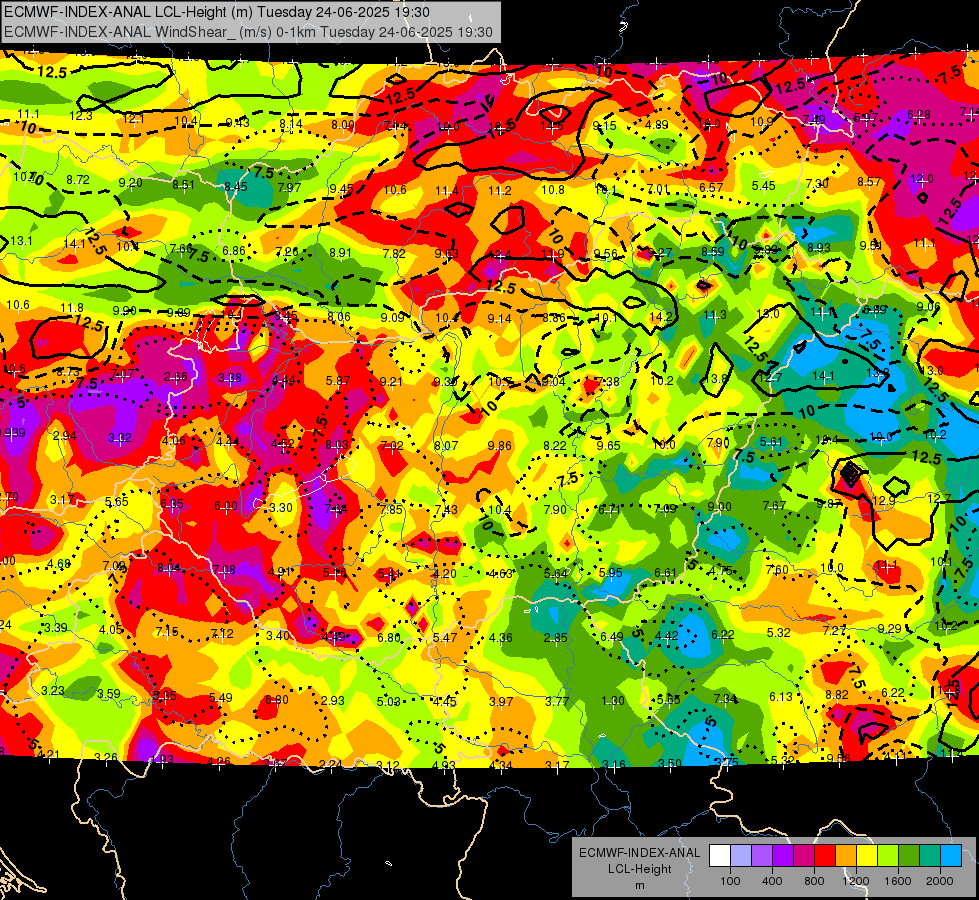The image size is (979, 900).
Task: Click the map value '8.82'
Action: coord(837,695)
